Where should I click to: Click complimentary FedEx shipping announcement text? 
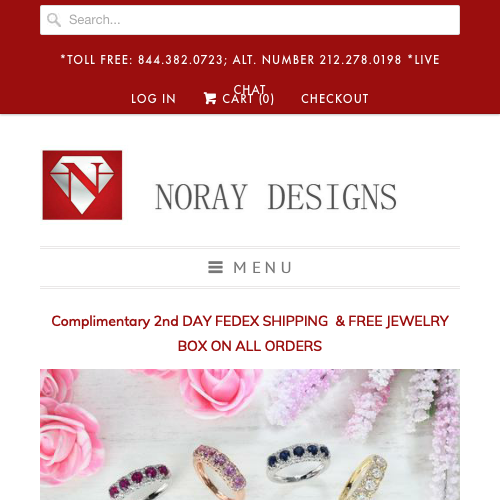point(250,333)
